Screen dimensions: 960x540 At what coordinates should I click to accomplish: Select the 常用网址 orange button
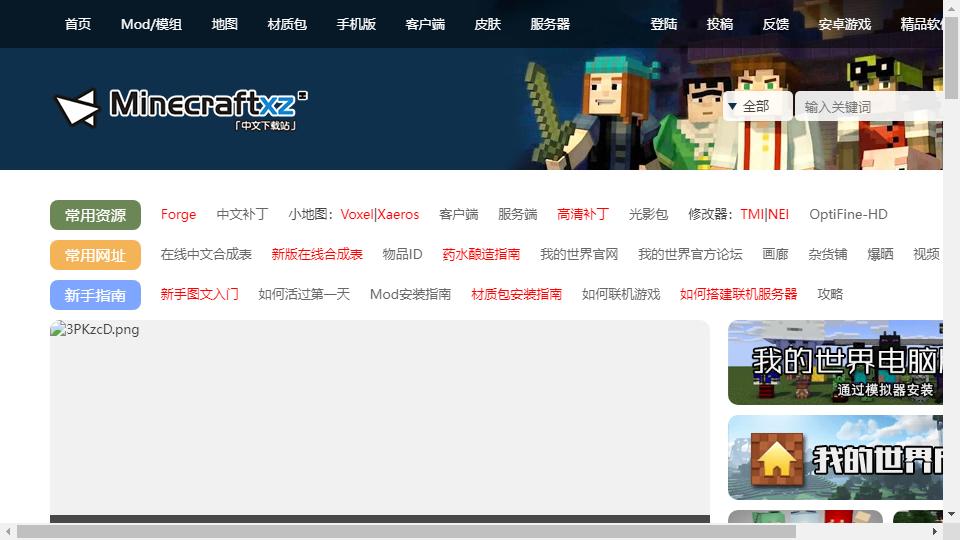pyautogui.click(x=96, y=255)
